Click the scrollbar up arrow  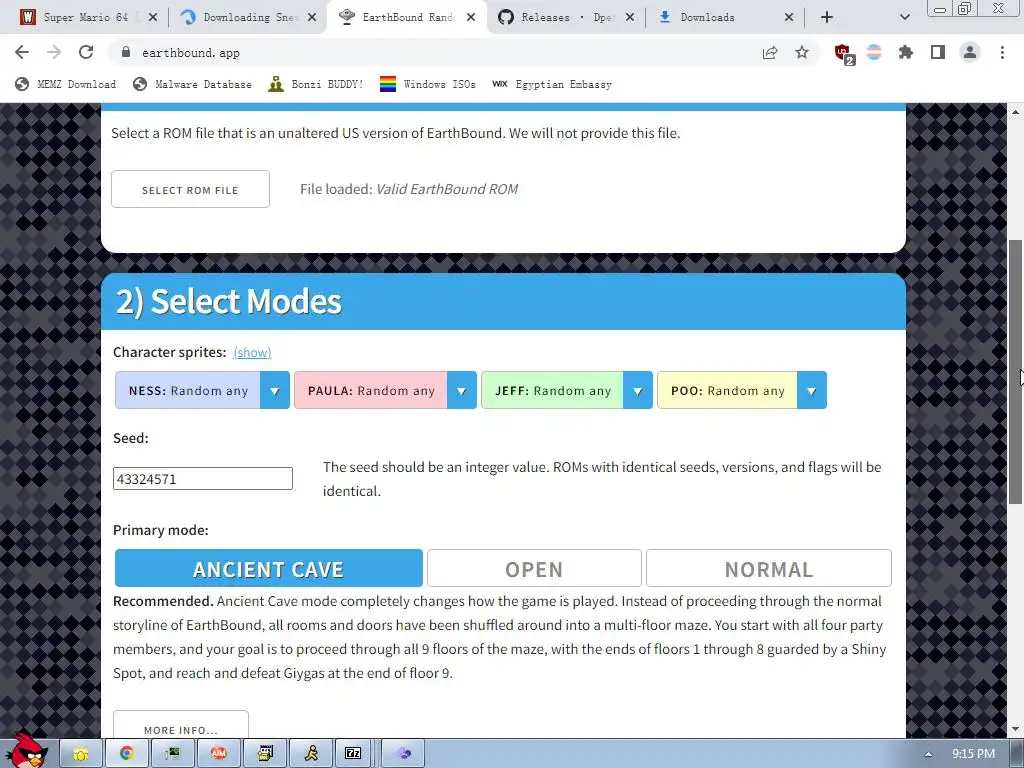[x=1016, y=112]
